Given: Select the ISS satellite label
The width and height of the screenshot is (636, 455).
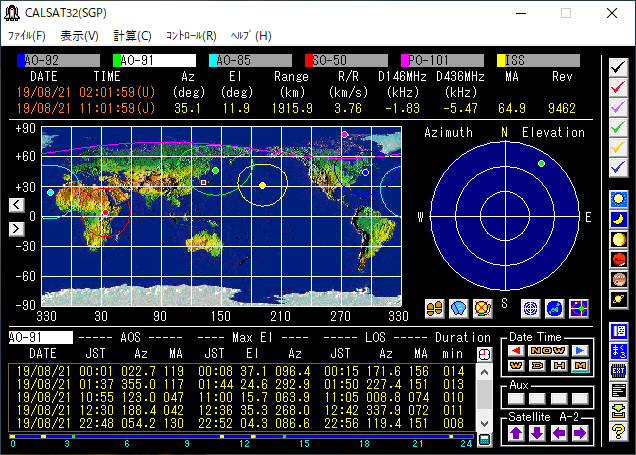Looking at the screenshot, I should pyautogui.click(x=539, y=60).
